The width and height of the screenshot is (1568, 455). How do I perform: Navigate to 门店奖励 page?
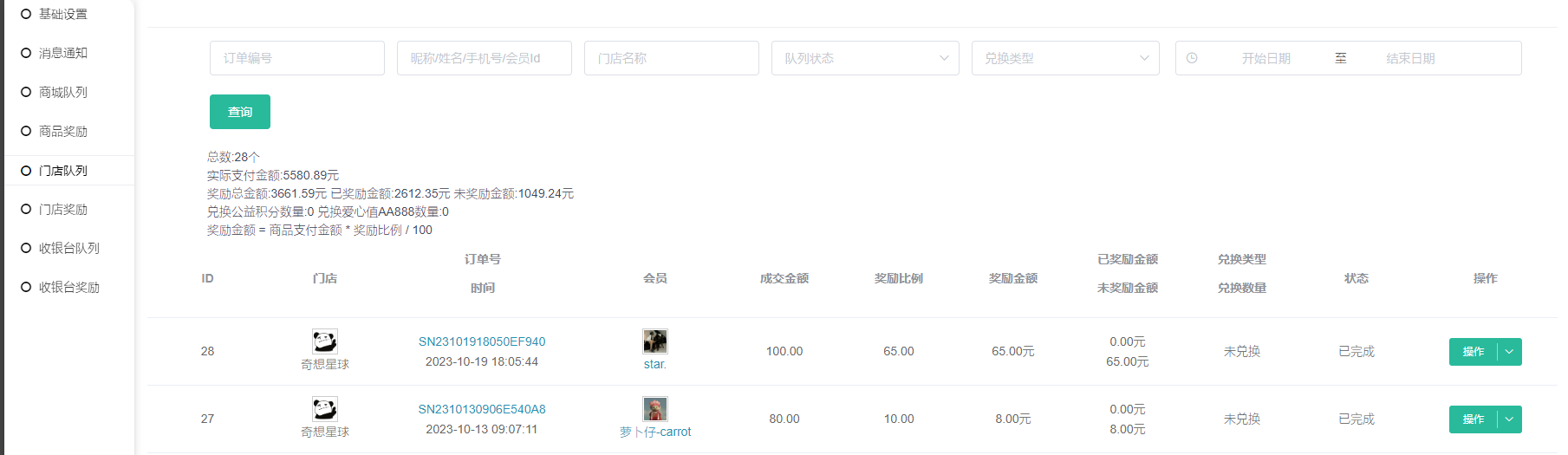coord(63,209)
